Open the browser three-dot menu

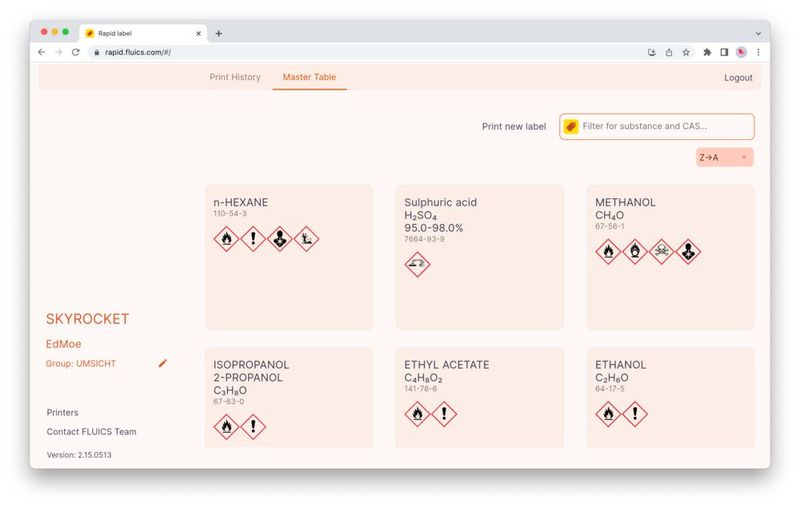[758, 52]
